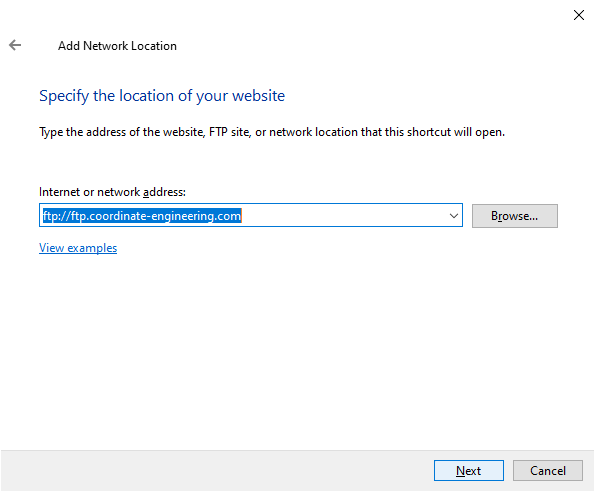Click the instruction sentence about FTP site
The height and width of the screenshot is (492, 595).
tap(272, 132)
